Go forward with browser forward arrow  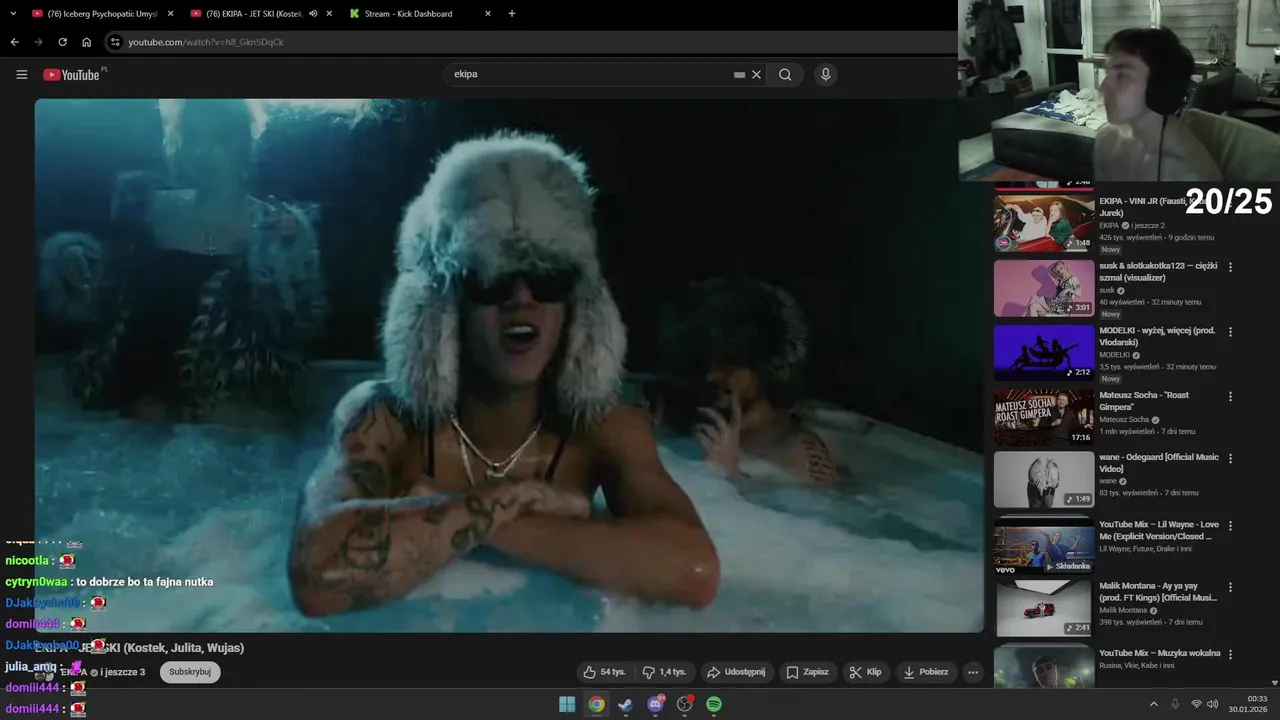(38, 42)
